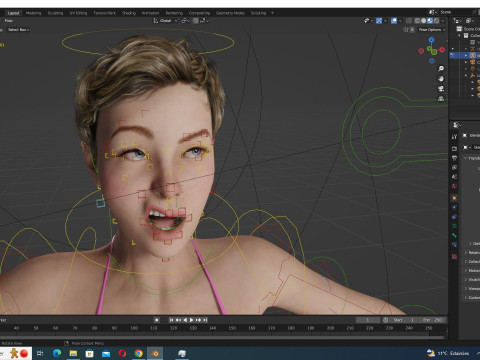Open the Bone properties tab

(454, 235)
